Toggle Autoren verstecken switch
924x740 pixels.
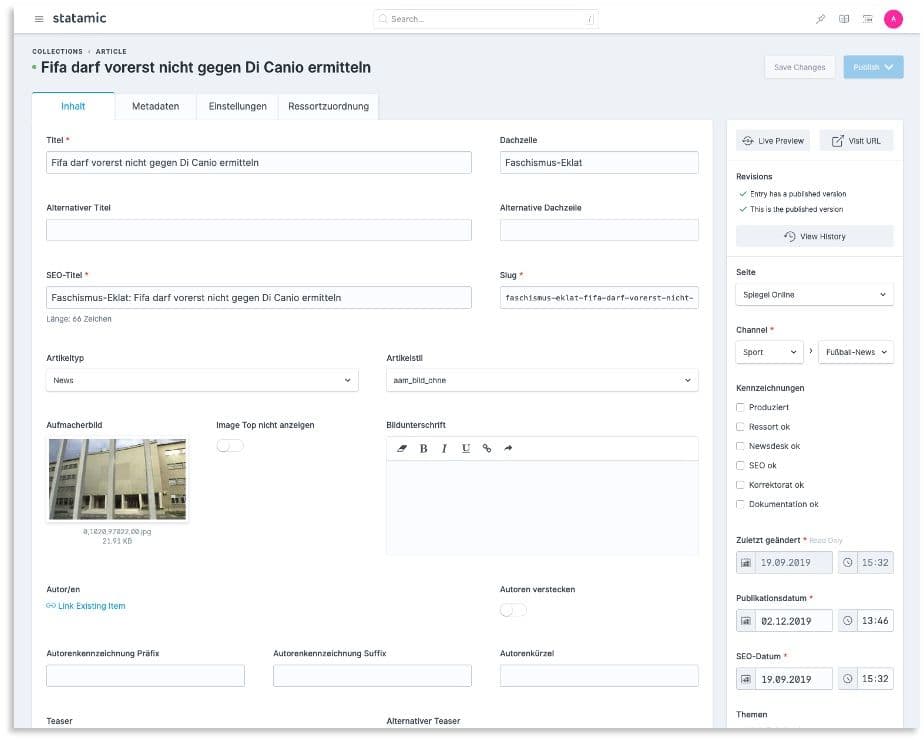[x=513, y=610]
